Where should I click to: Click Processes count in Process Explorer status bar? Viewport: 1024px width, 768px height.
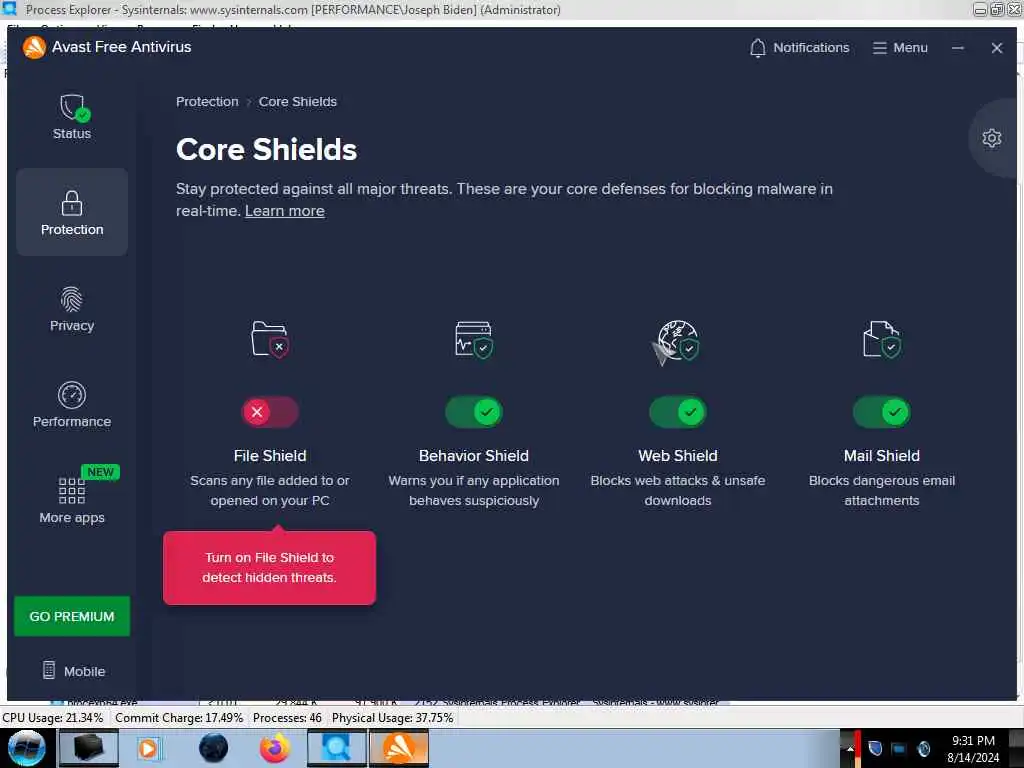pyautogui.click(x=287, y=718)
